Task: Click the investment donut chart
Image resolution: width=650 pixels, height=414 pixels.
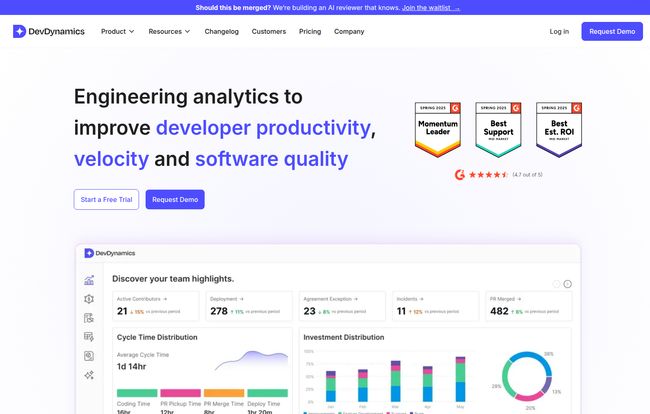Action: click(527, 376)
